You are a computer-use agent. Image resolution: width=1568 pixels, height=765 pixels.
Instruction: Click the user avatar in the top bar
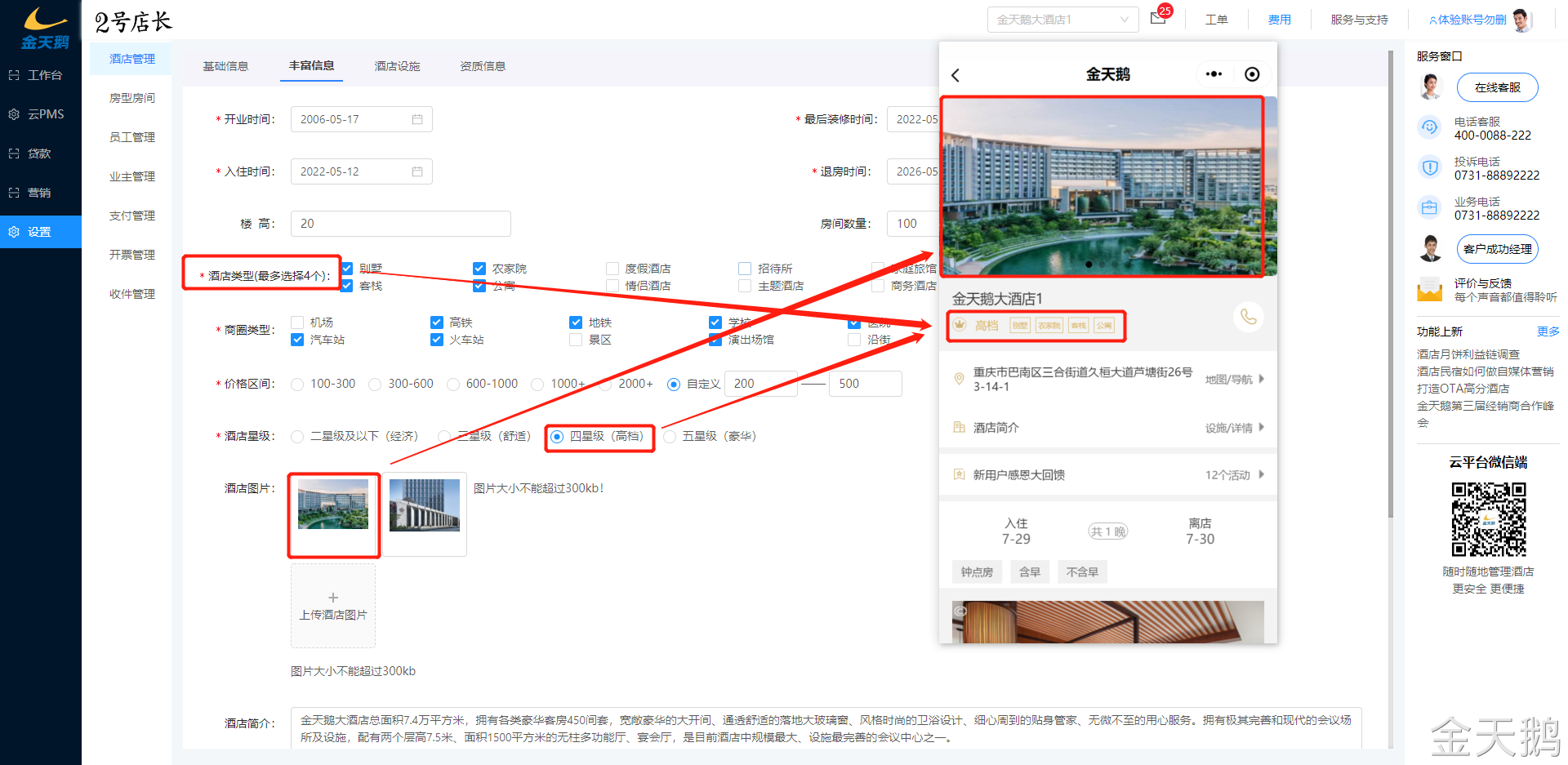(1521, 20)
